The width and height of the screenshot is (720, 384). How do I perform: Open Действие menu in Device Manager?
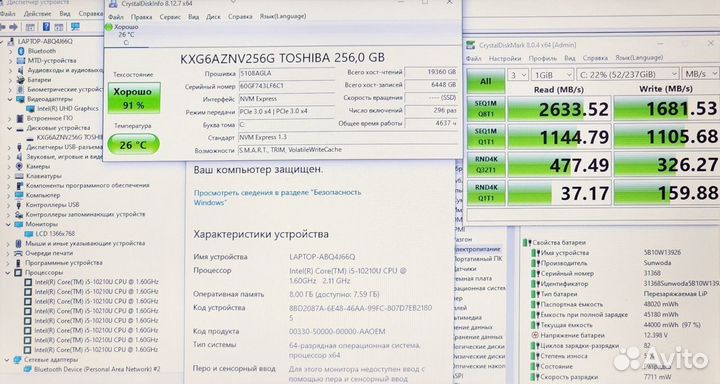tap(38, 14)
